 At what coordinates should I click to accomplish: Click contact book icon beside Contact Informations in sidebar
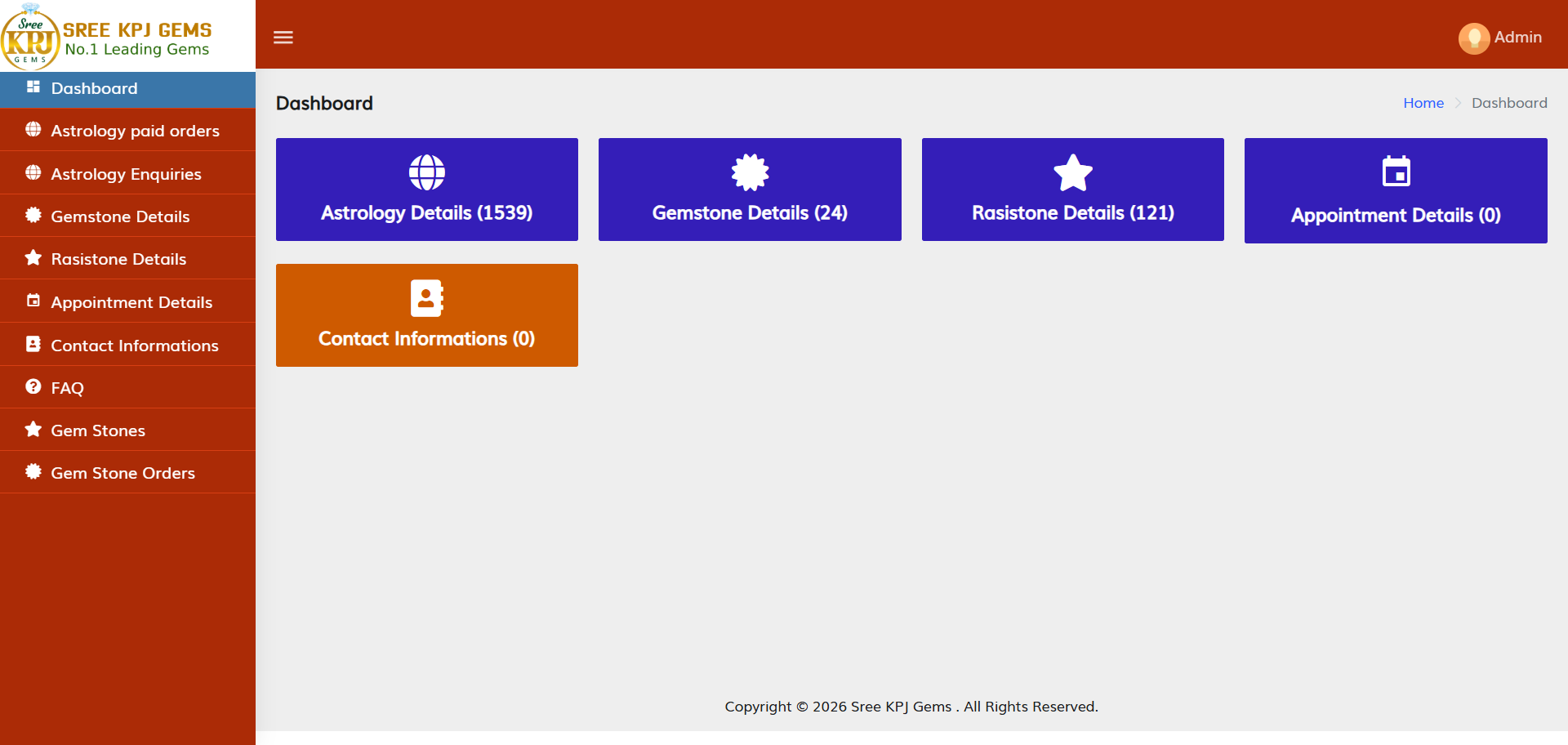(33, 344)
